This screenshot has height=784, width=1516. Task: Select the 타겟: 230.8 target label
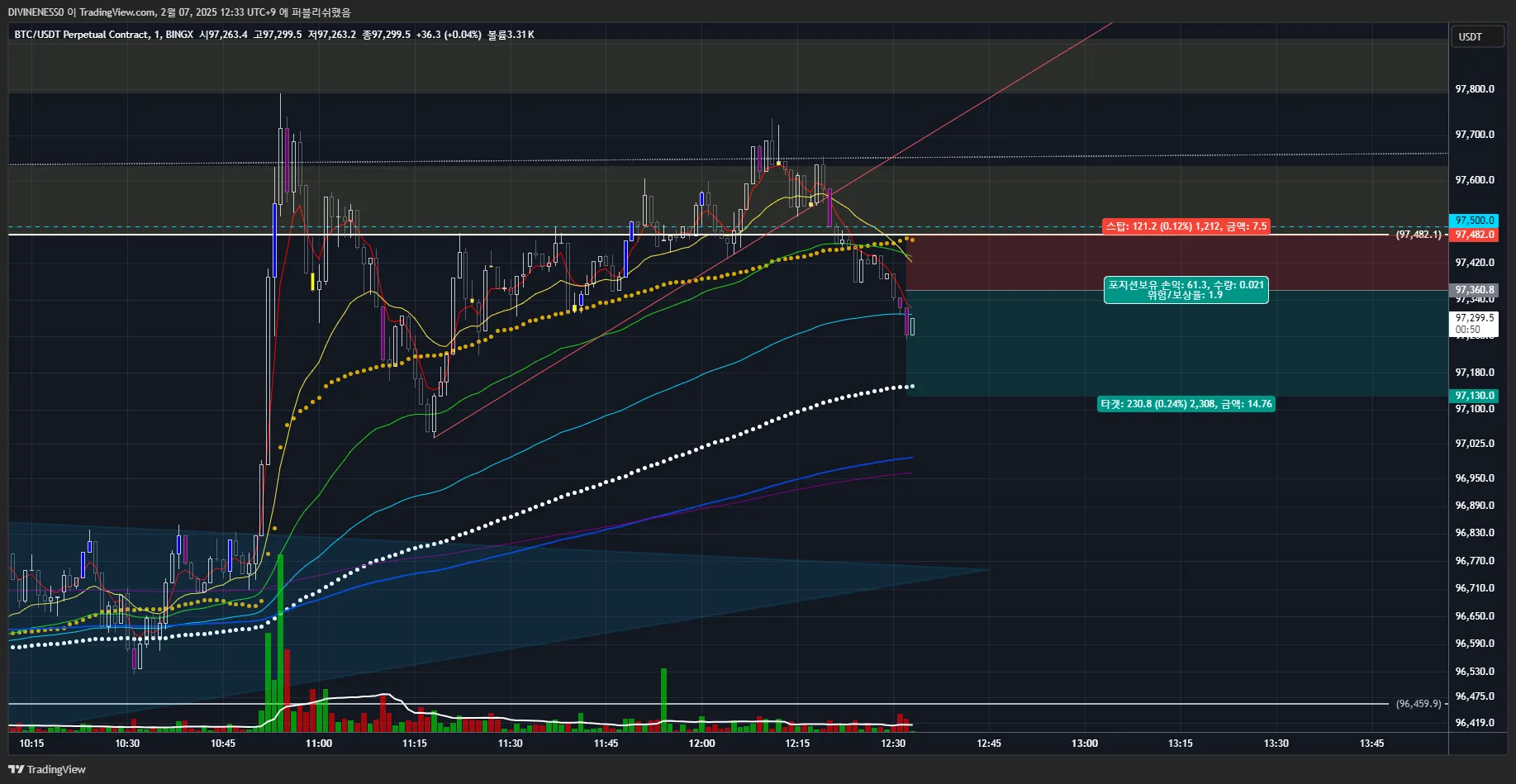(1186, 404)
